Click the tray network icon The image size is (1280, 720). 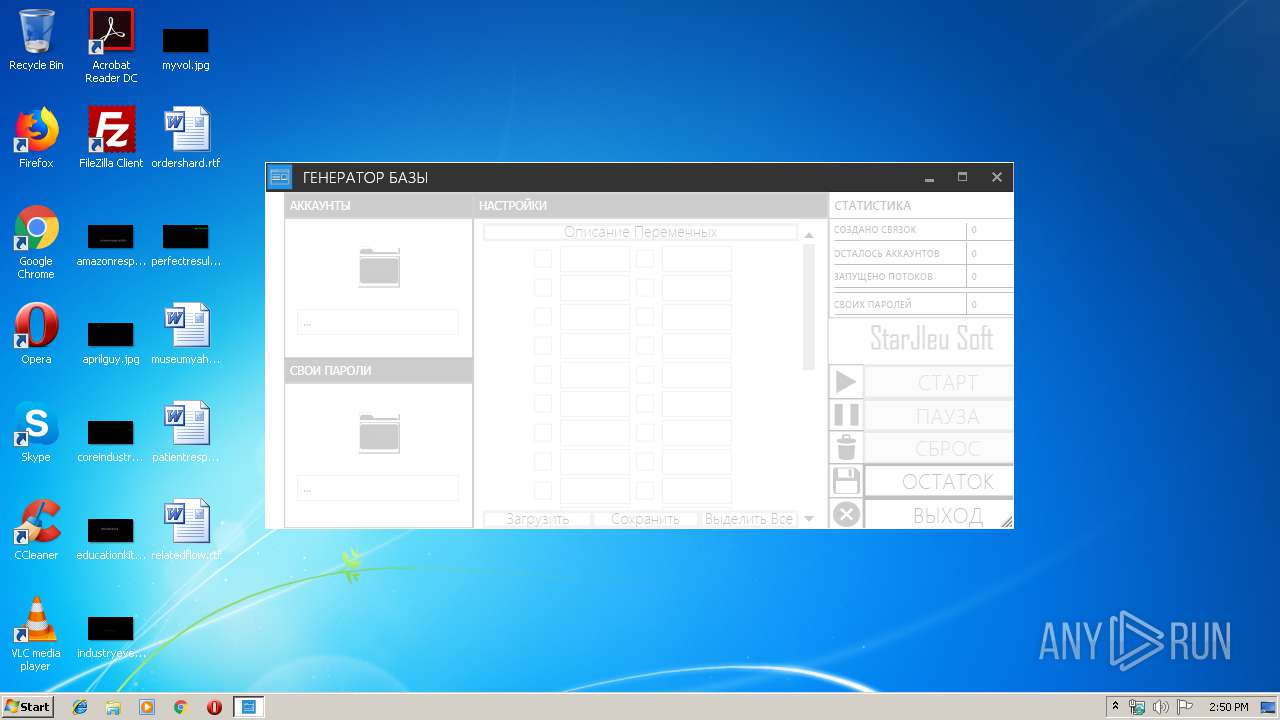(1137, 707)
